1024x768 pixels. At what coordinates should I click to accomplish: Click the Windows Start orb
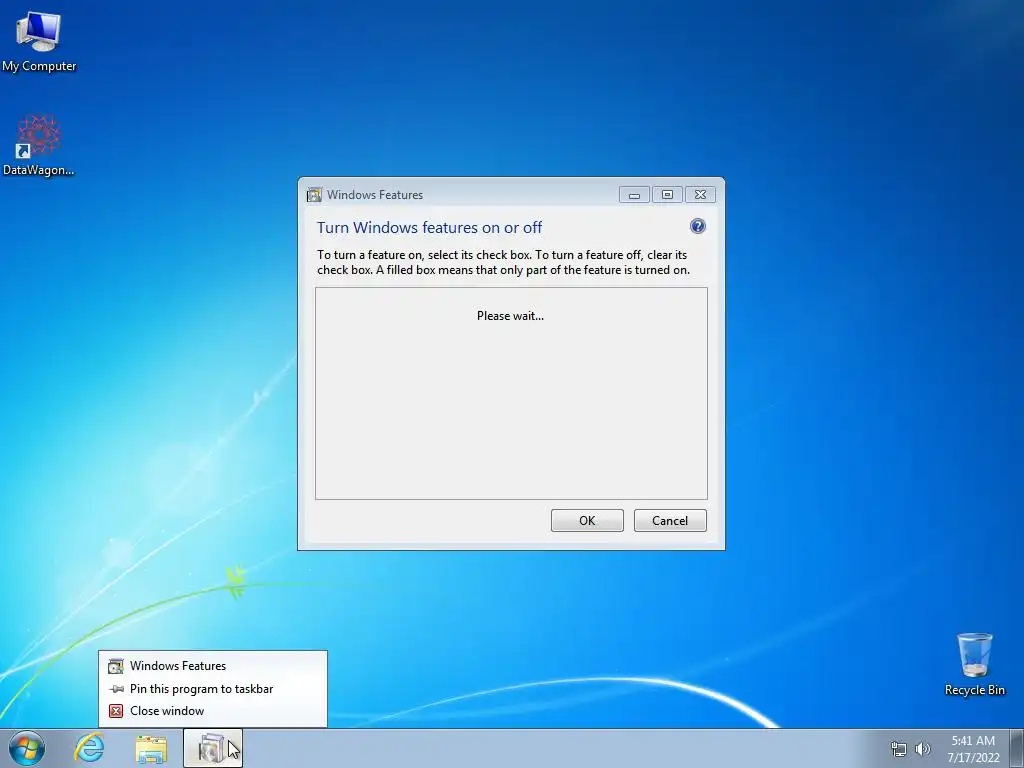[27, 748]
